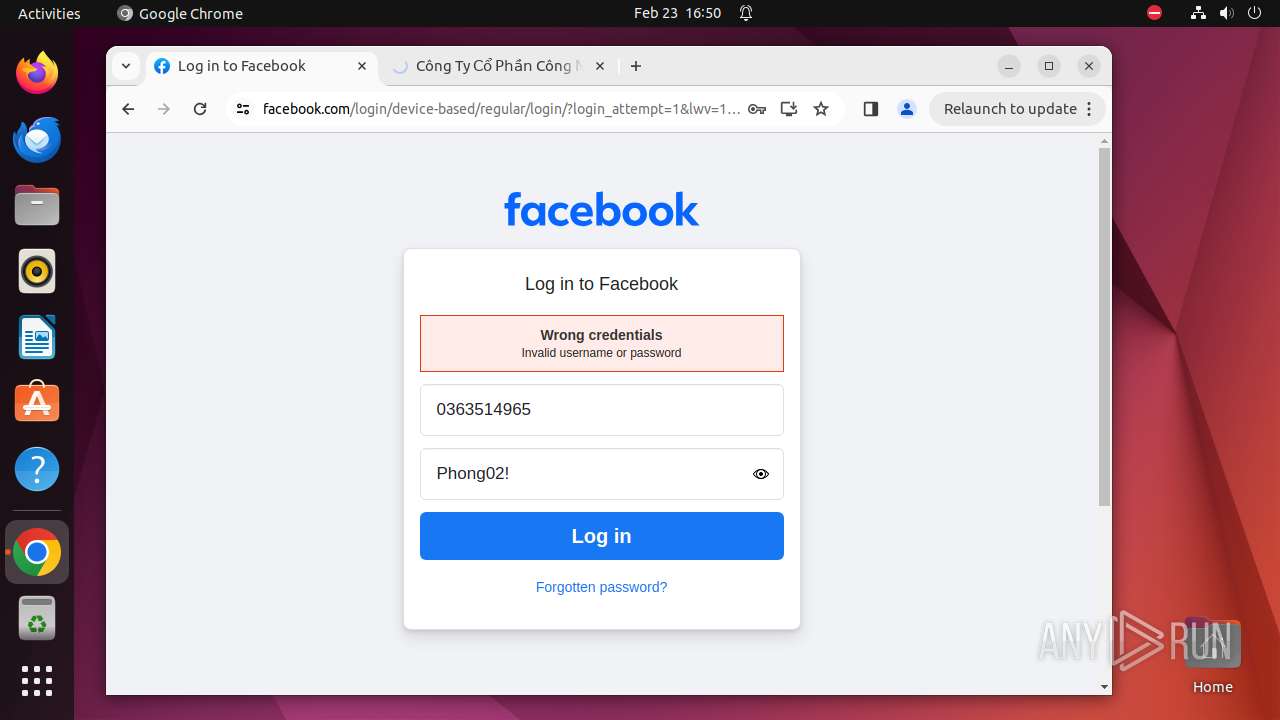
Task: Launch Thunderbird mail from the dock
Action: [x=37, y=139]
